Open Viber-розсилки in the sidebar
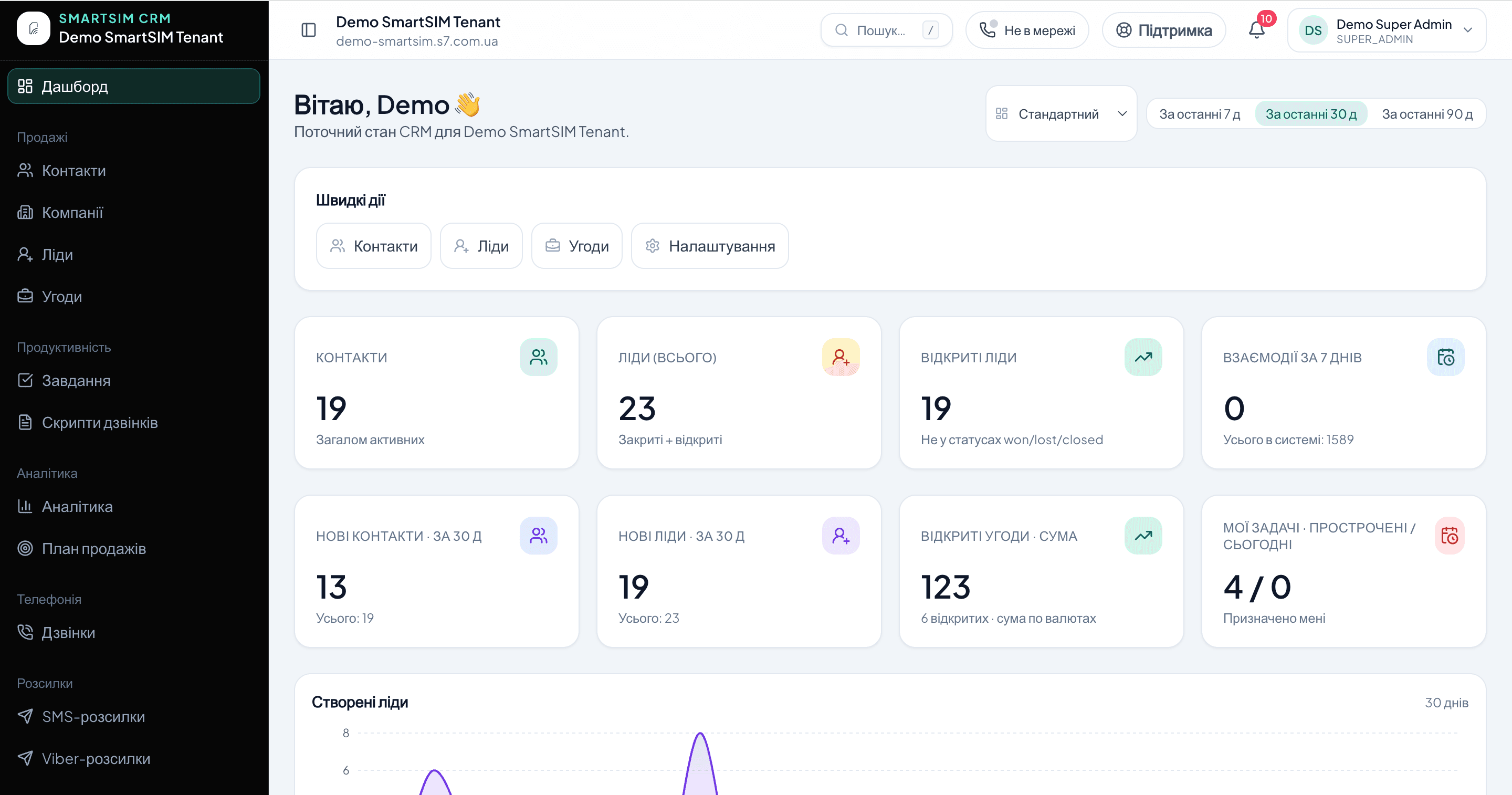1512x795 pixels. tap(134, 759)
